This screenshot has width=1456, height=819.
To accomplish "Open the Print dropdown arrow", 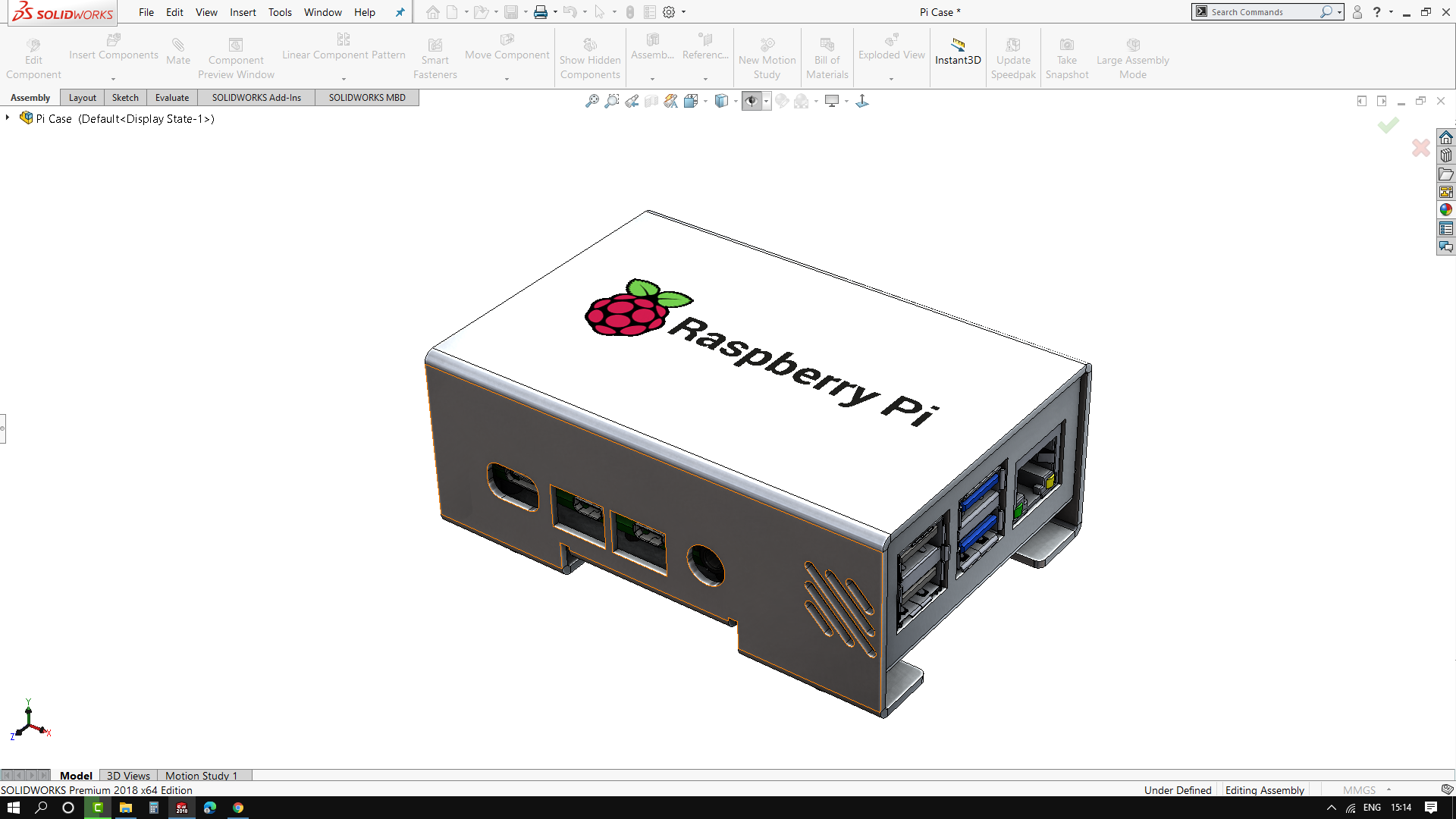I will pos(555,12).
